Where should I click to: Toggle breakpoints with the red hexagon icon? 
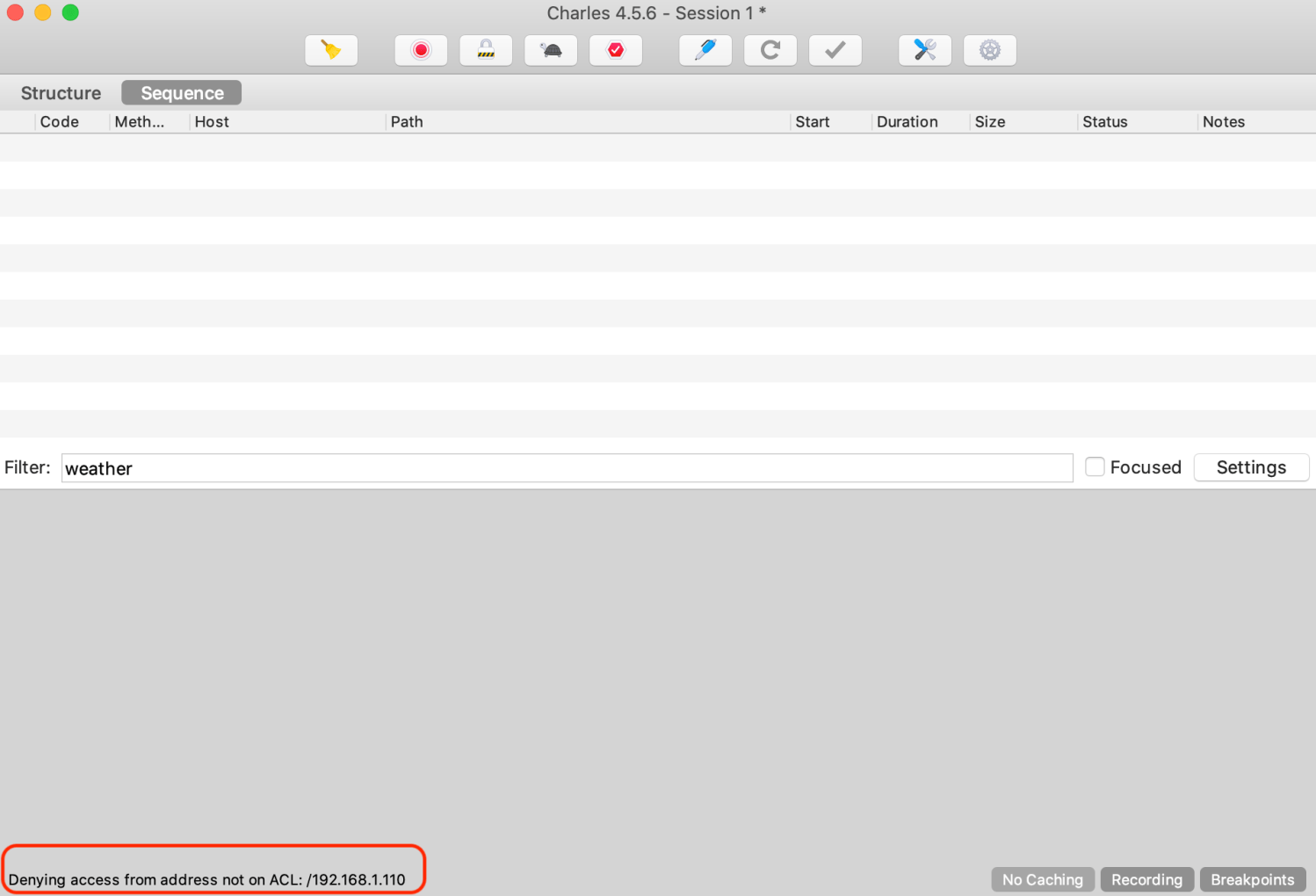pyautogui.click(x=616, y=50)
